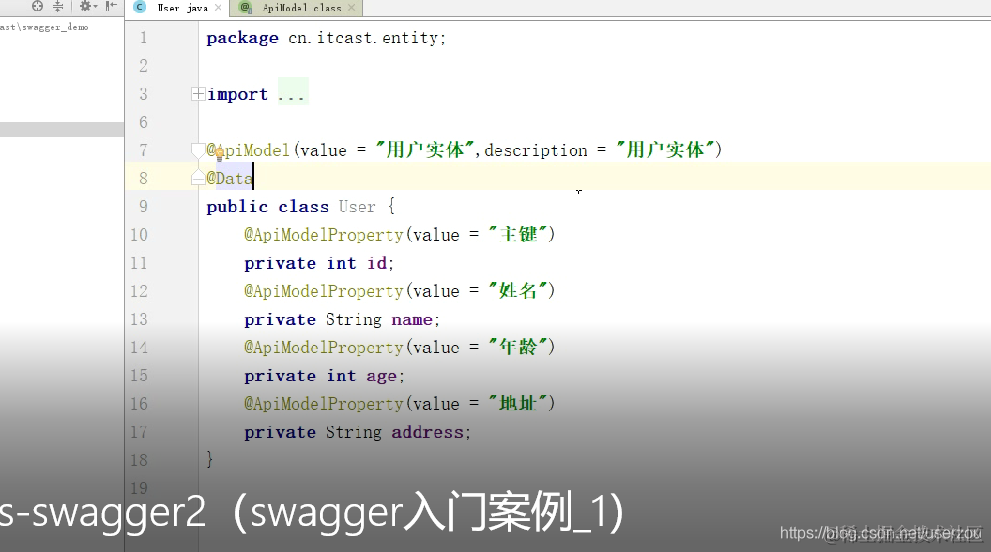The image size is (991, 552).
Task: Expand the folded import block
Action: tap(198, 94)
